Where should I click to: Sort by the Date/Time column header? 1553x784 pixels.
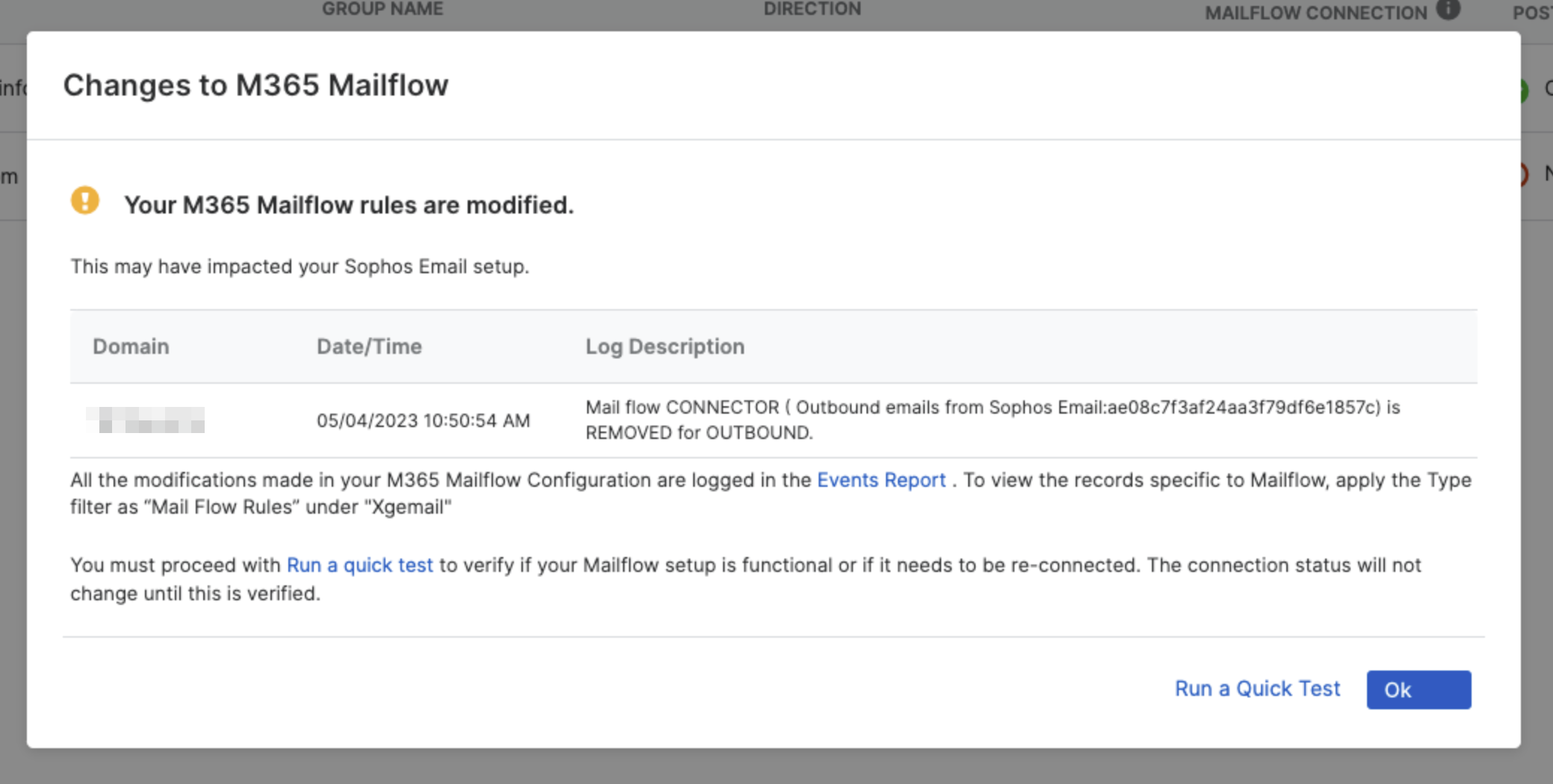369,346
